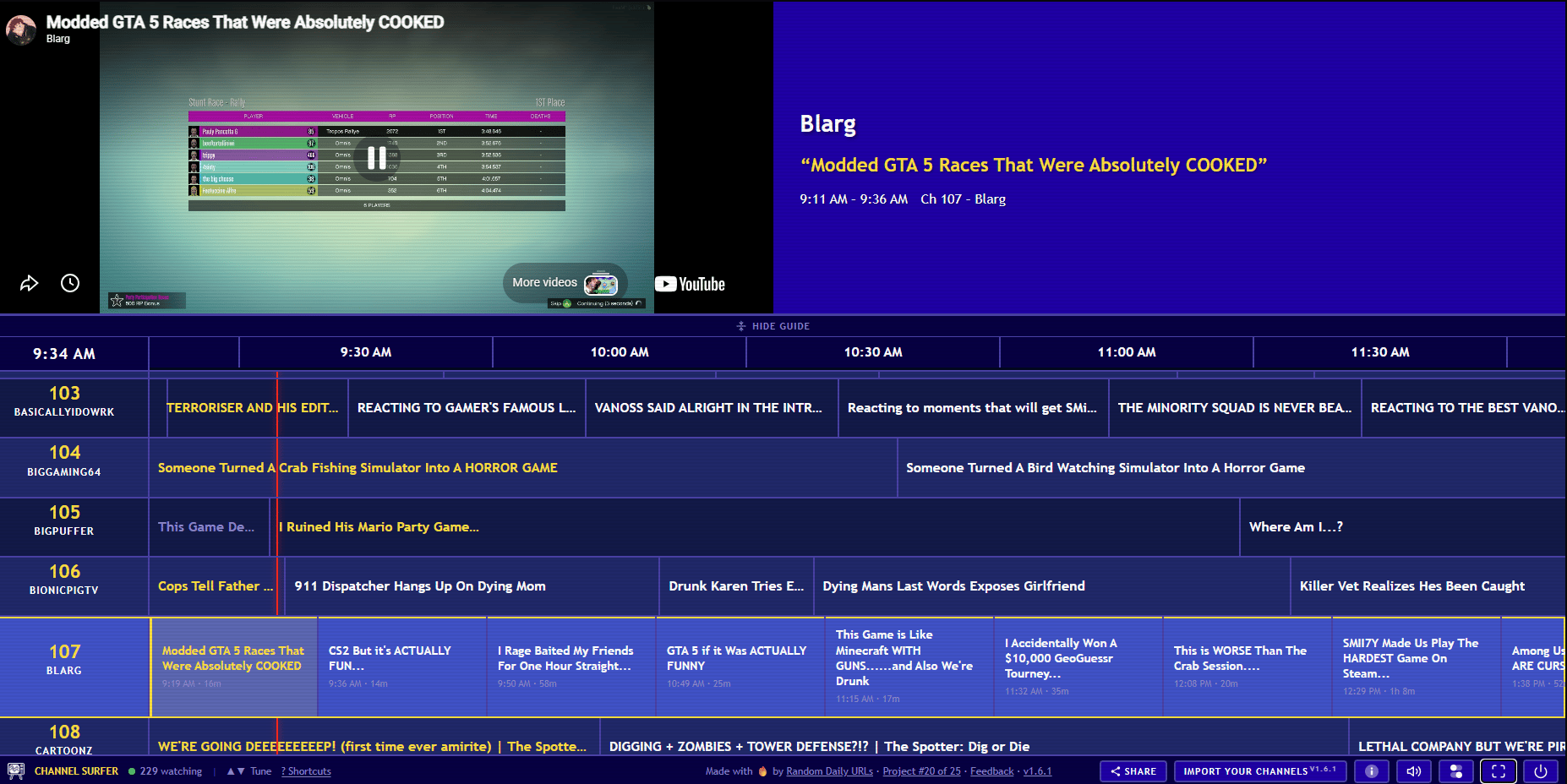Click the 11:00 AM timeline header
The image size is (1567, 784).
[x=1127, y=352]
